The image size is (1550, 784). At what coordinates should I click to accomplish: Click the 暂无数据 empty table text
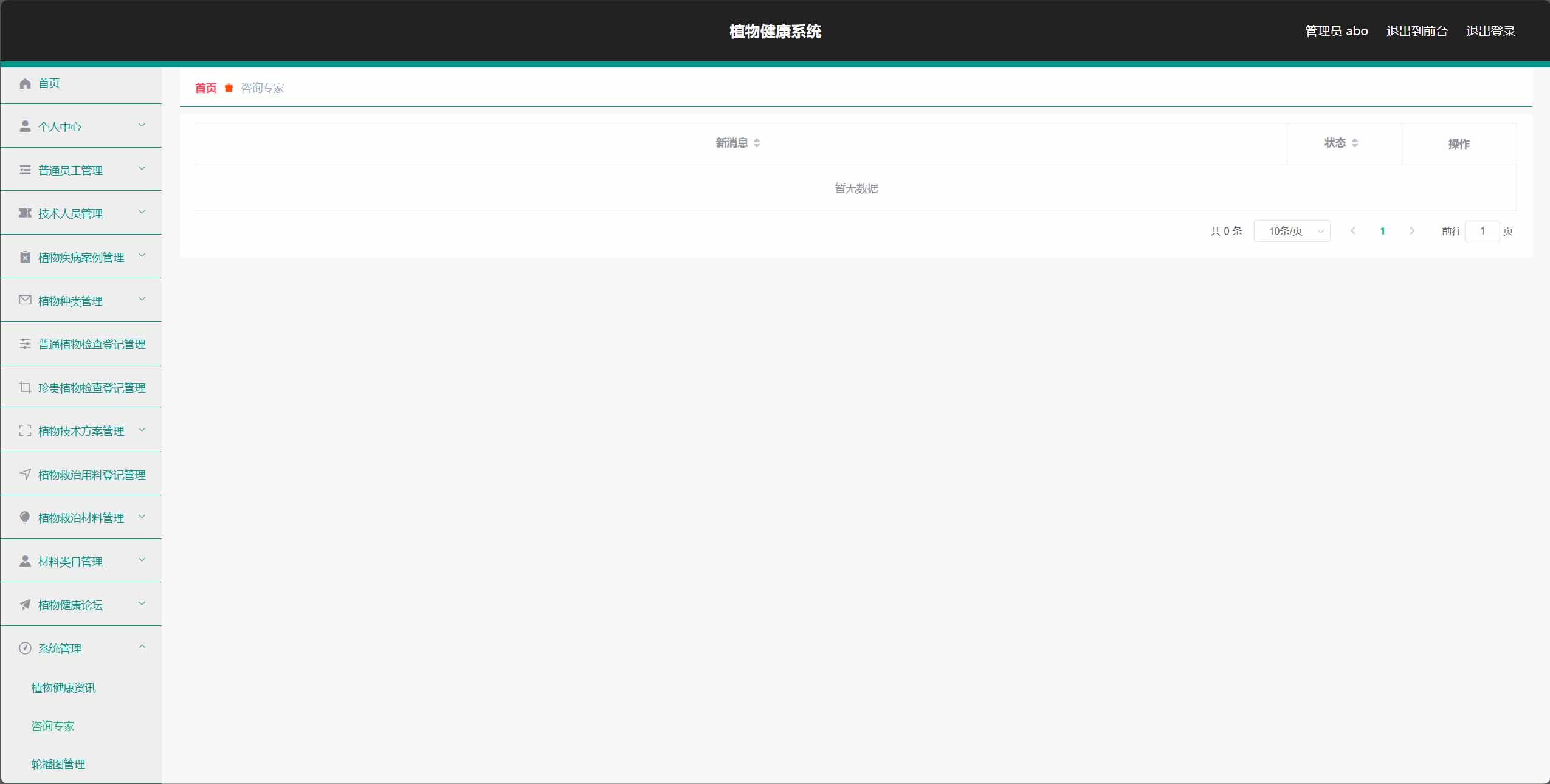click(x=856, y=188)
